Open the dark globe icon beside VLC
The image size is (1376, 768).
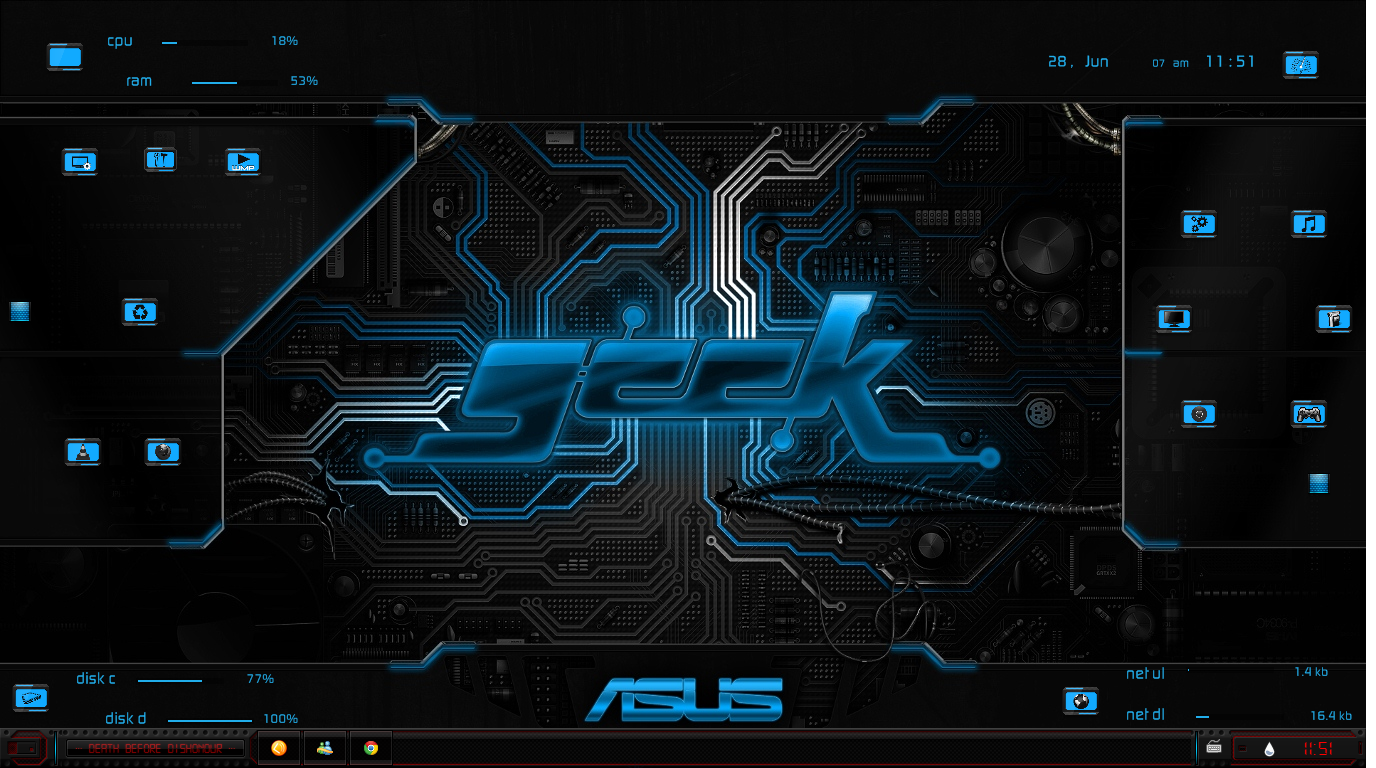coord(162,452)
